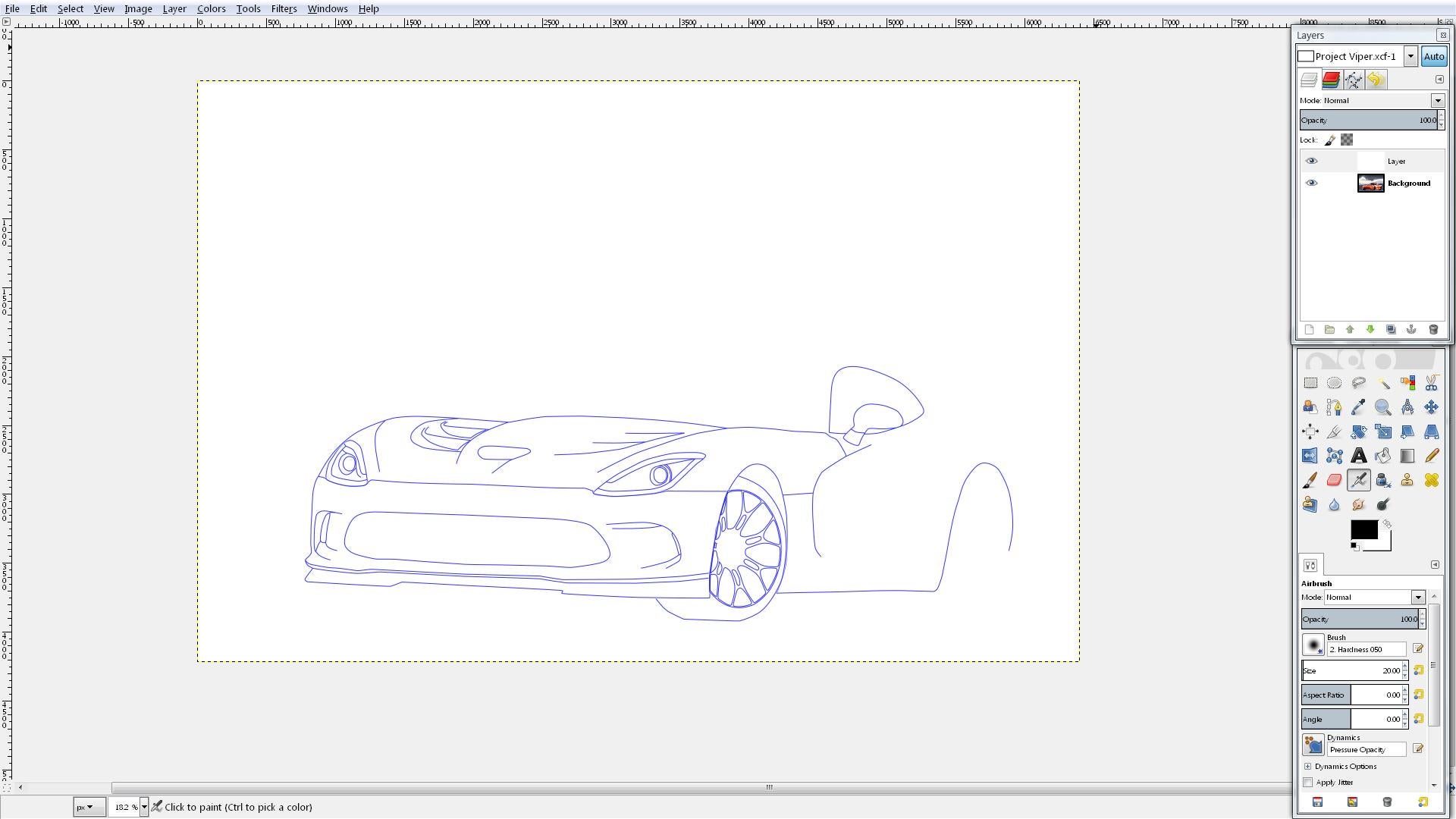The image size is (1456, 819).
Task: Select the Move tool
Action: click(1432, 407)
